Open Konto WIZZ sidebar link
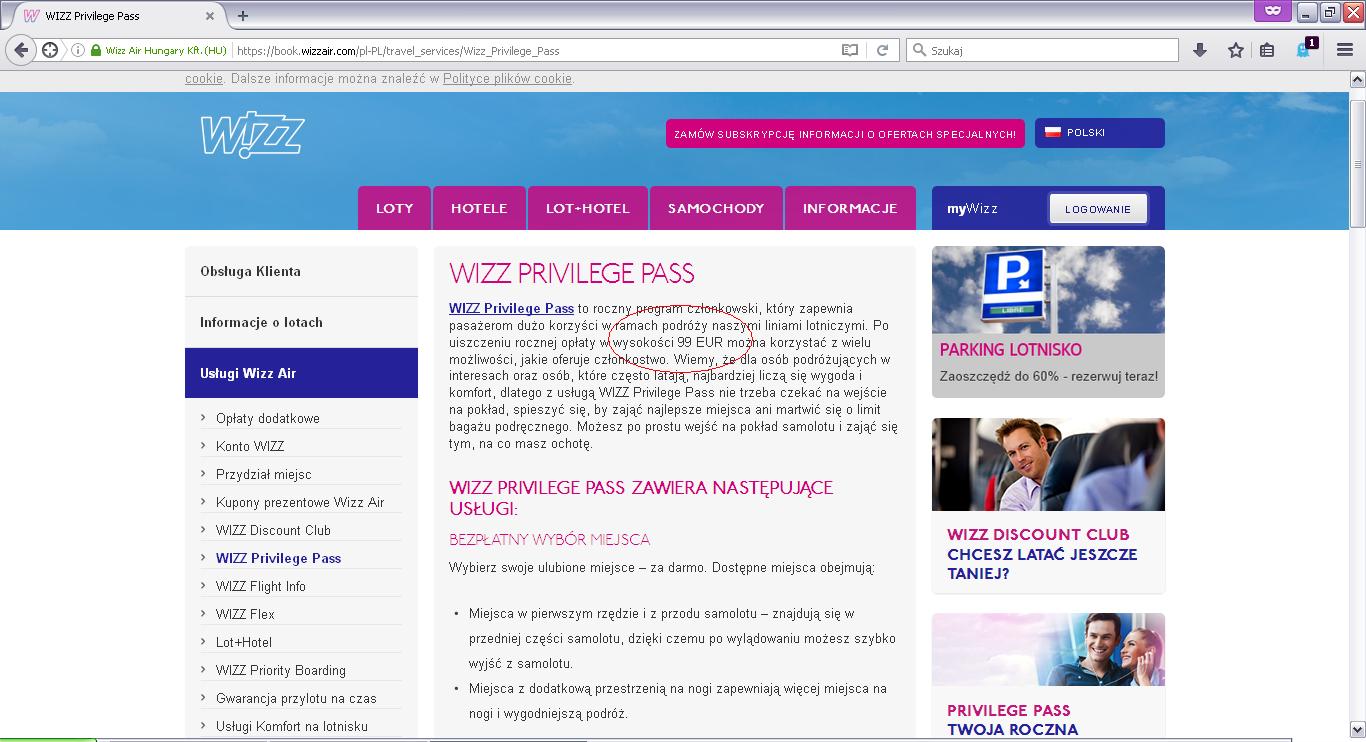Viewport: 1366px width, 742px height. click(250, 446)
